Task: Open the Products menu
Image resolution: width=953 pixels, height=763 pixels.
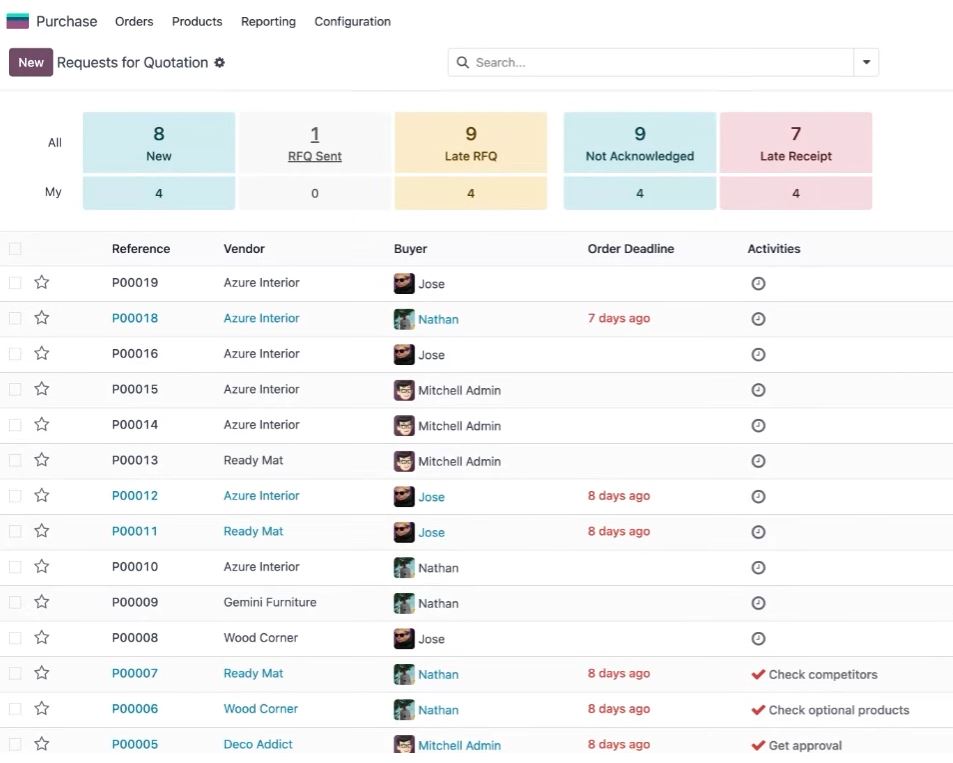Action: coord(197,21)
